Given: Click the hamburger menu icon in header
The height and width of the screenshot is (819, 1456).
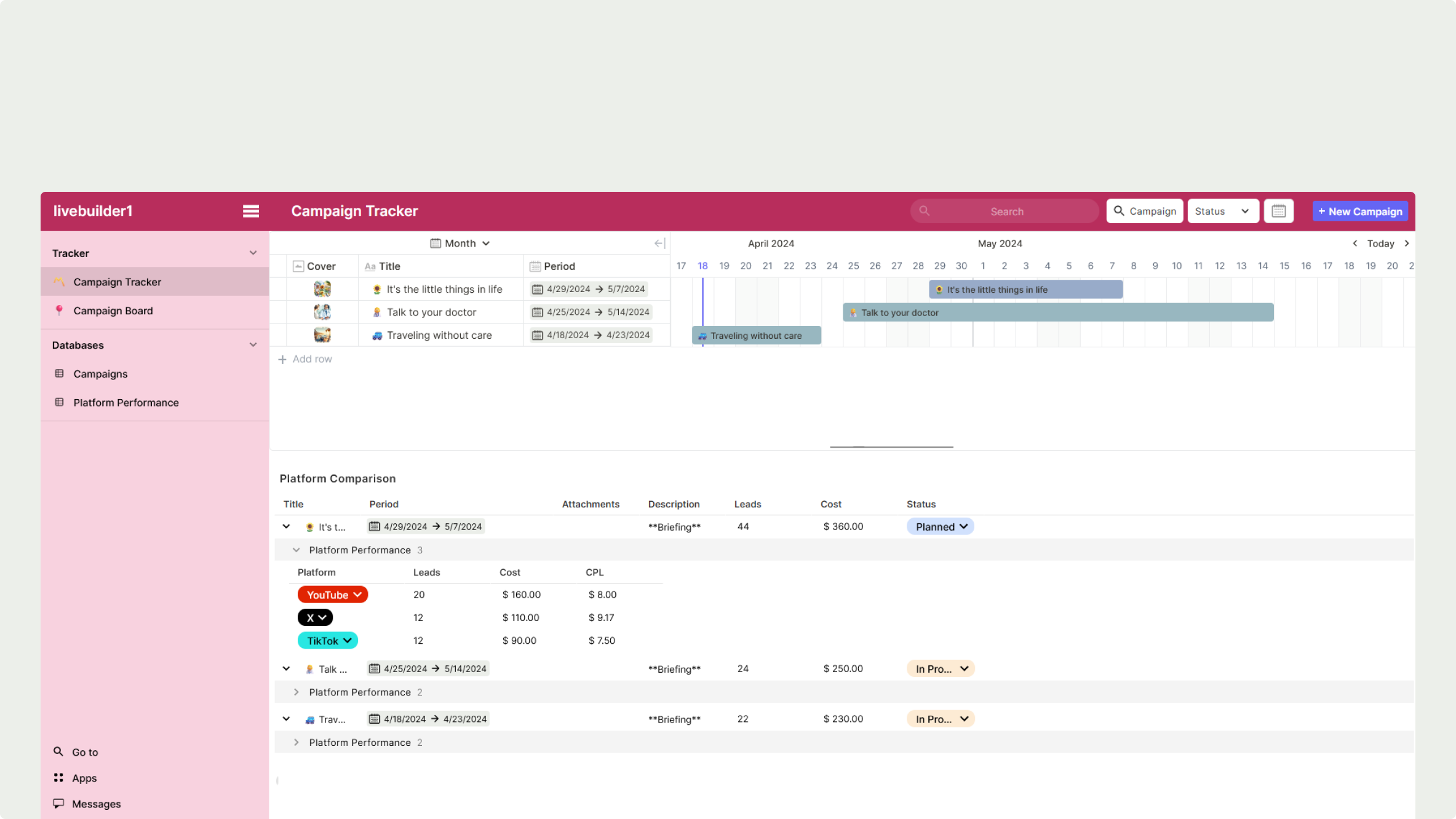Looking at the screenshot, I should 250,211.
